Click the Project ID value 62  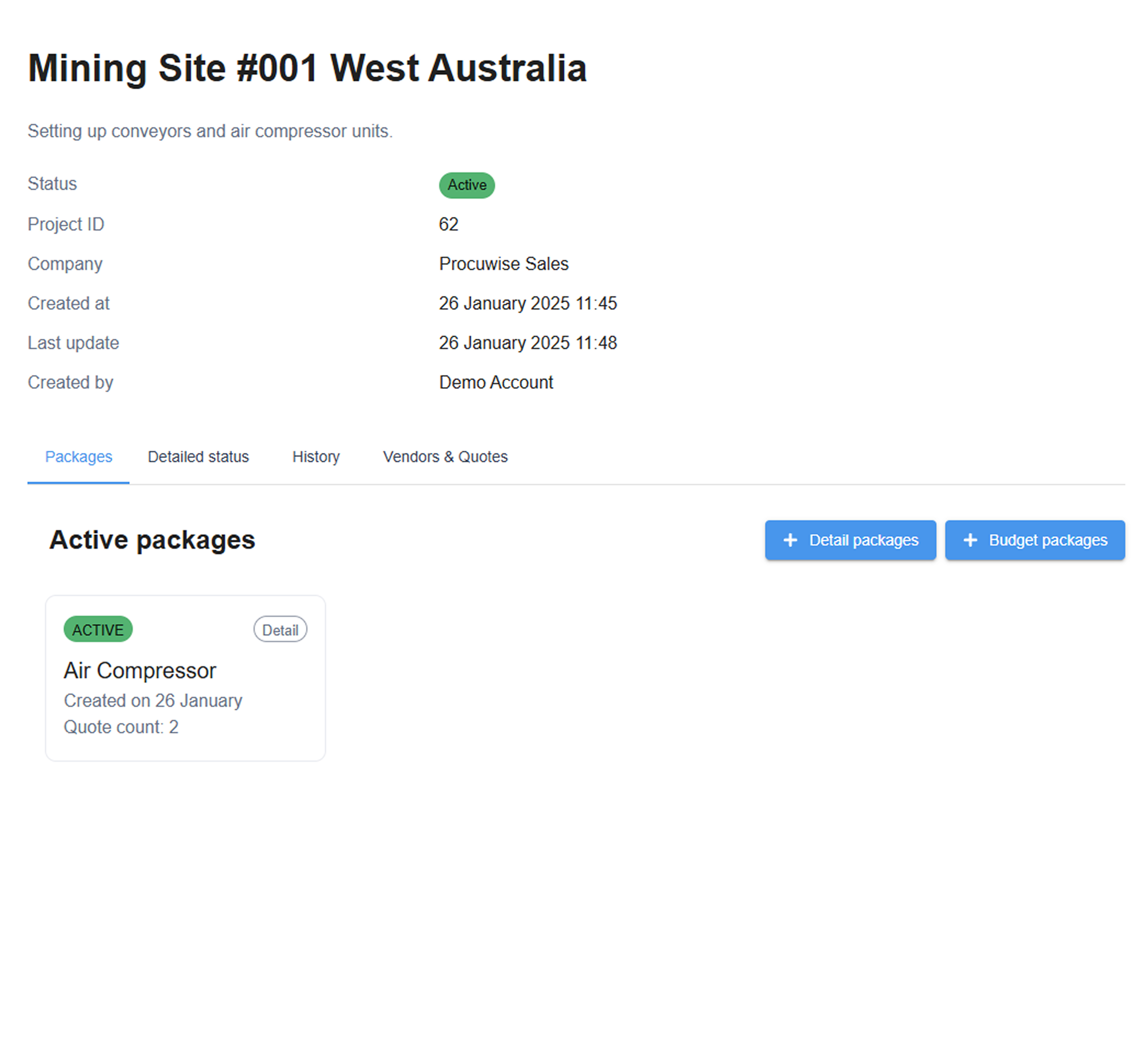[x=448, y=224]
